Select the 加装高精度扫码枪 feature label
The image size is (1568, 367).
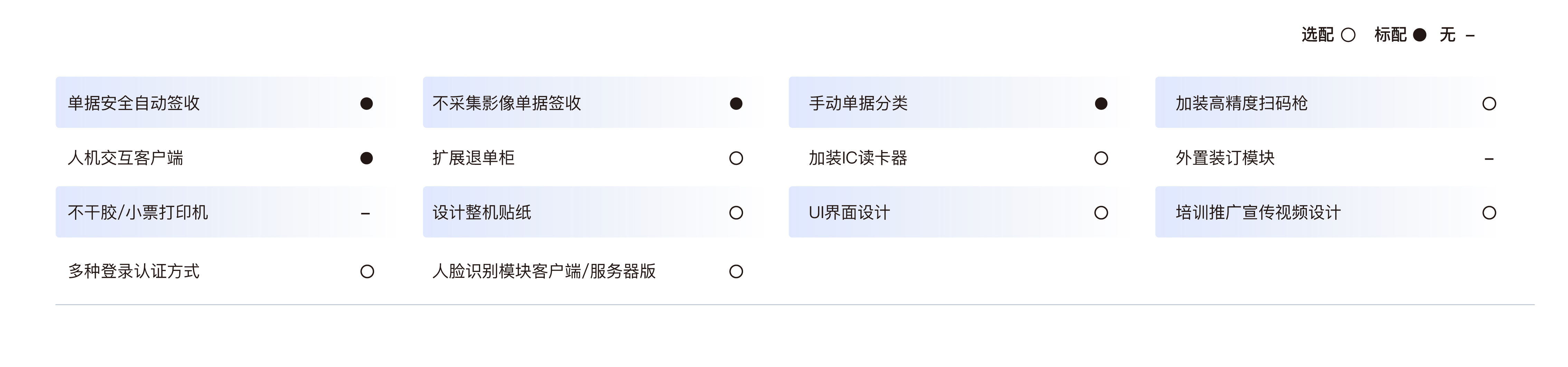[x=1241, y=103]
